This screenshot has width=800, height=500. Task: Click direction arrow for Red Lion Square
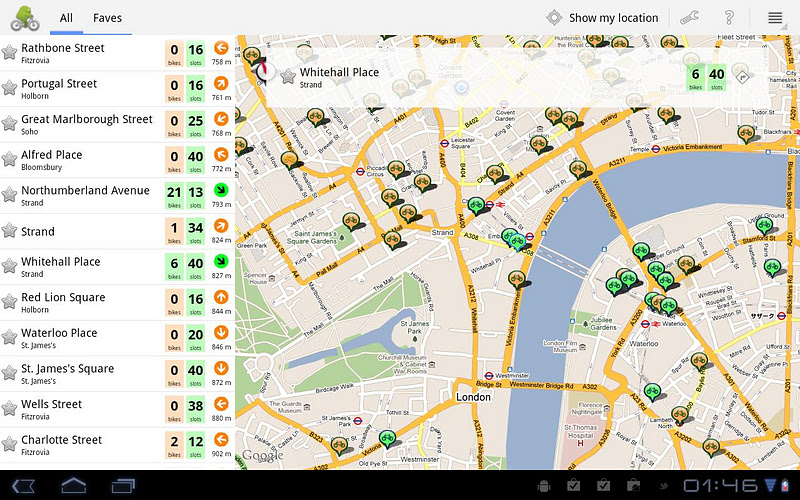tap(221, 297)
